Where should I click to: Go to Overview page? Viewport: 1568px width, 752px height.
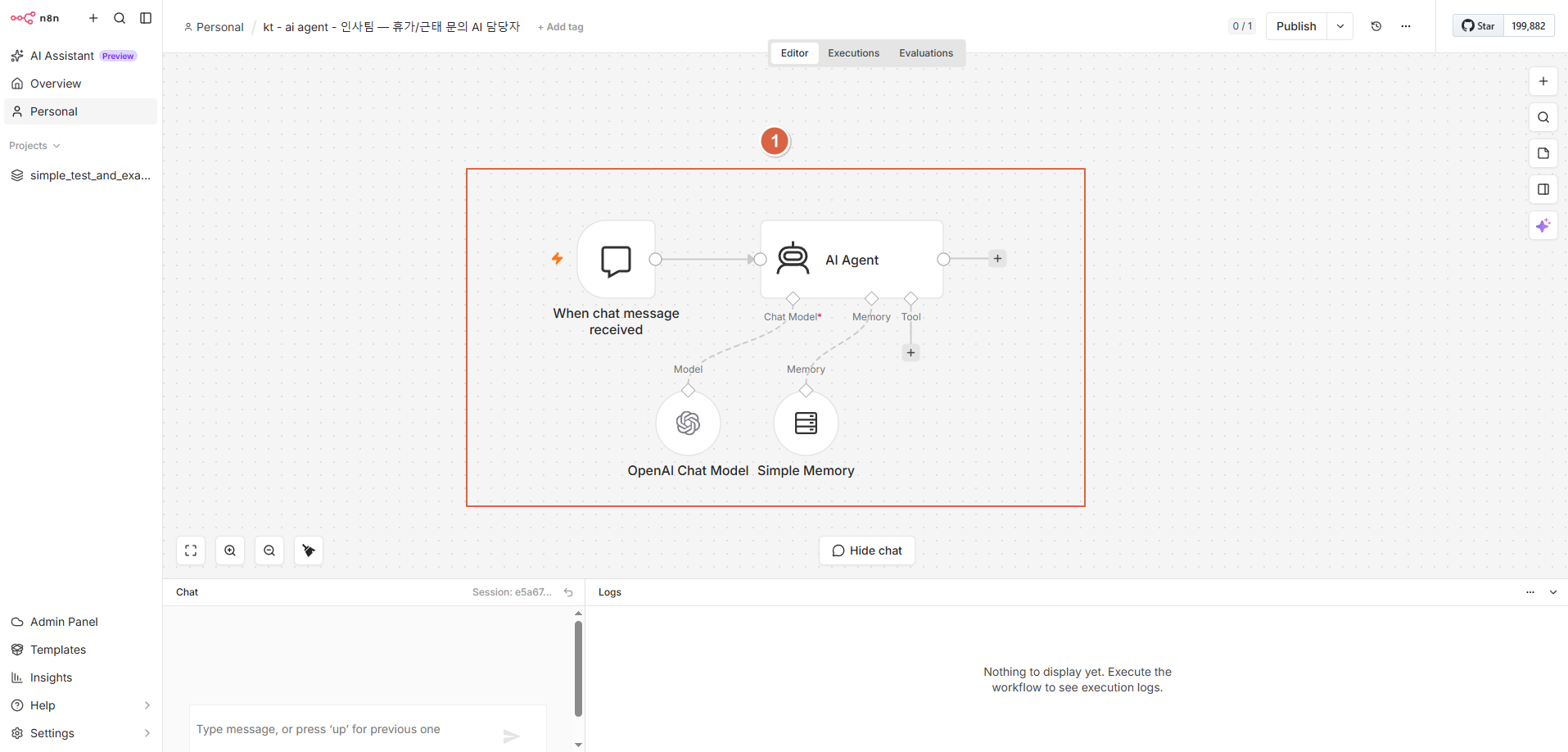click(80, 84)
